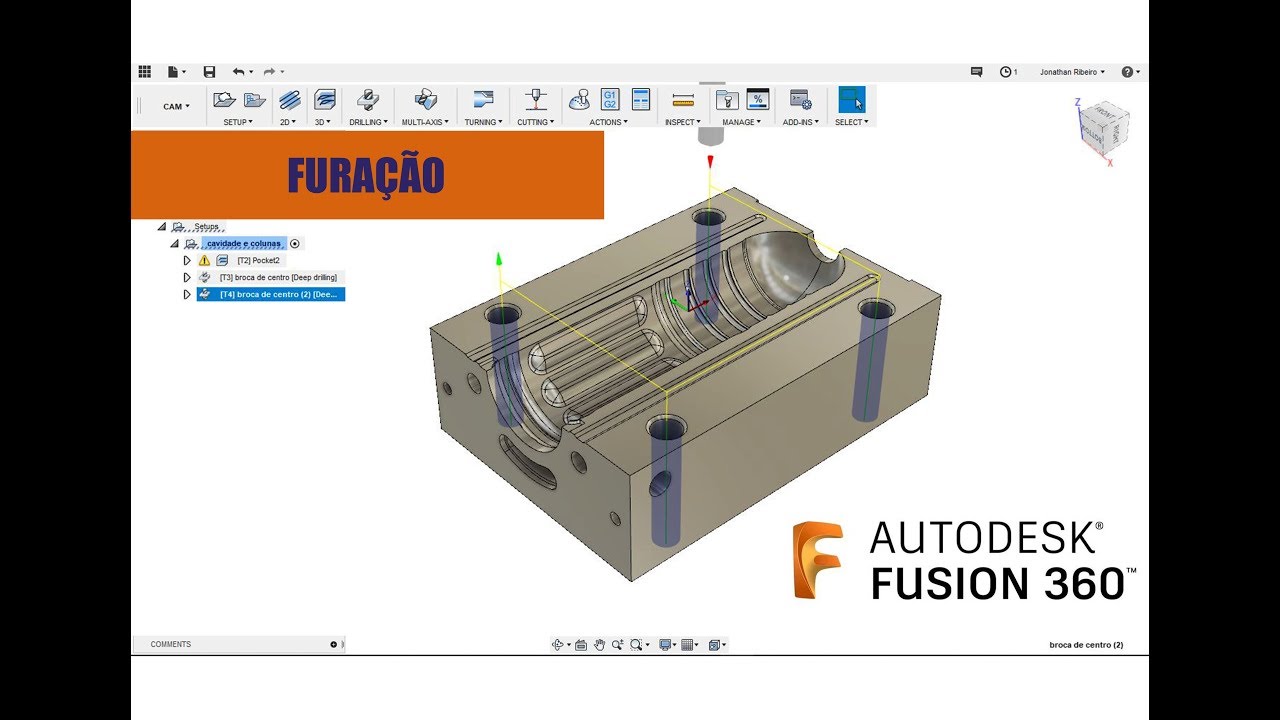Open the job status clock icon

(x=1005, y=72)
